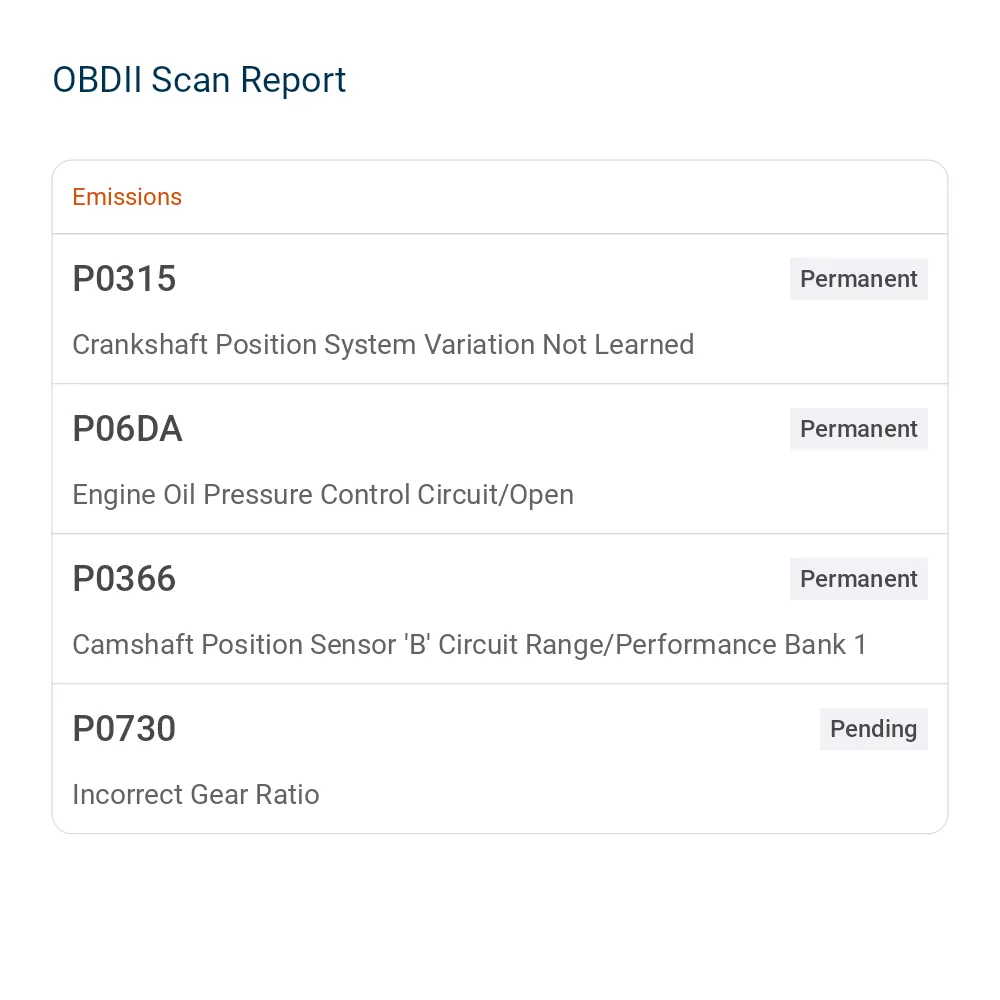Click the Permanent badge beside P06DA
Screen dimensions: 1000x1000
[858, 429]
